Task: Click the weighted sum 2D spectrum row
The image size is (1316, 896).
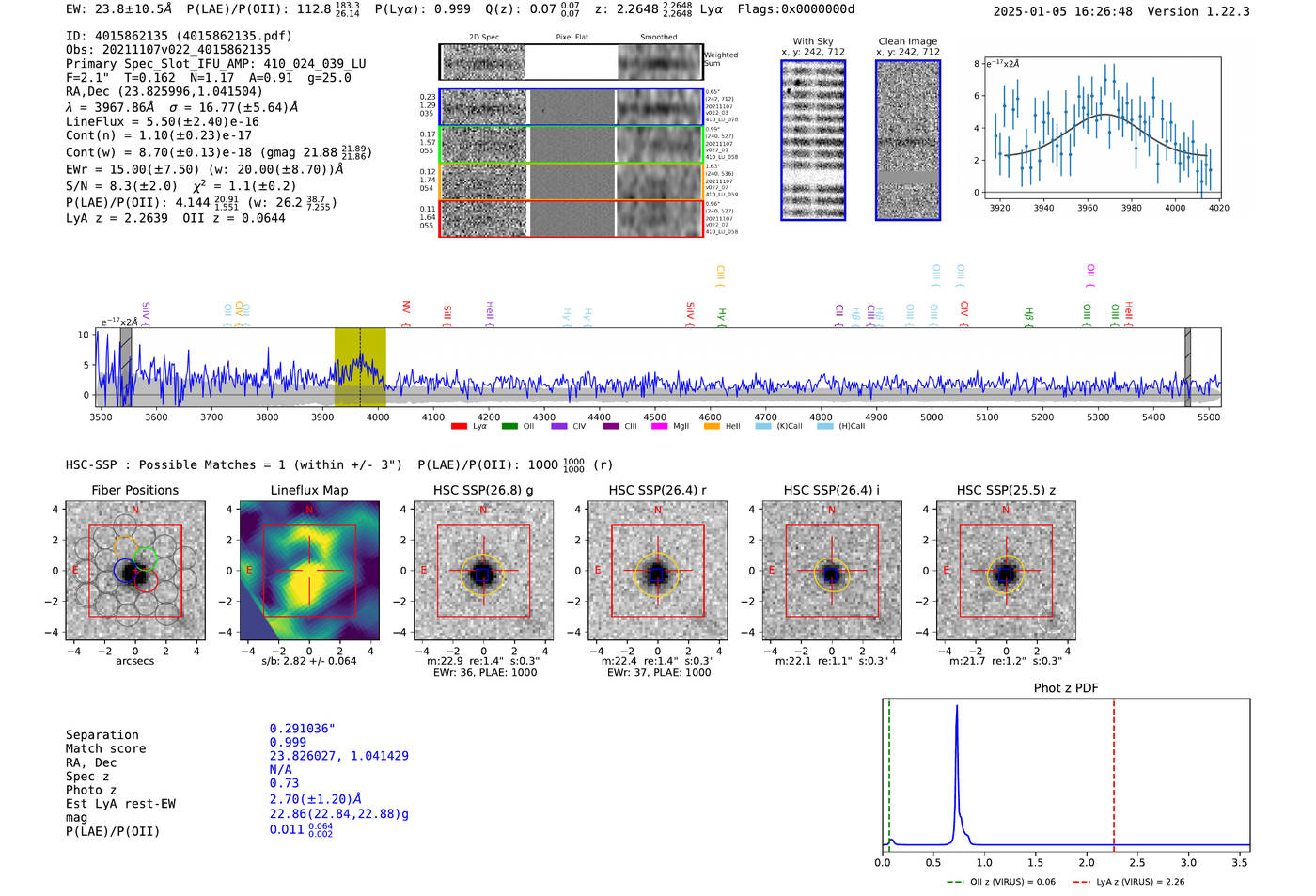Action: (571, 62)
